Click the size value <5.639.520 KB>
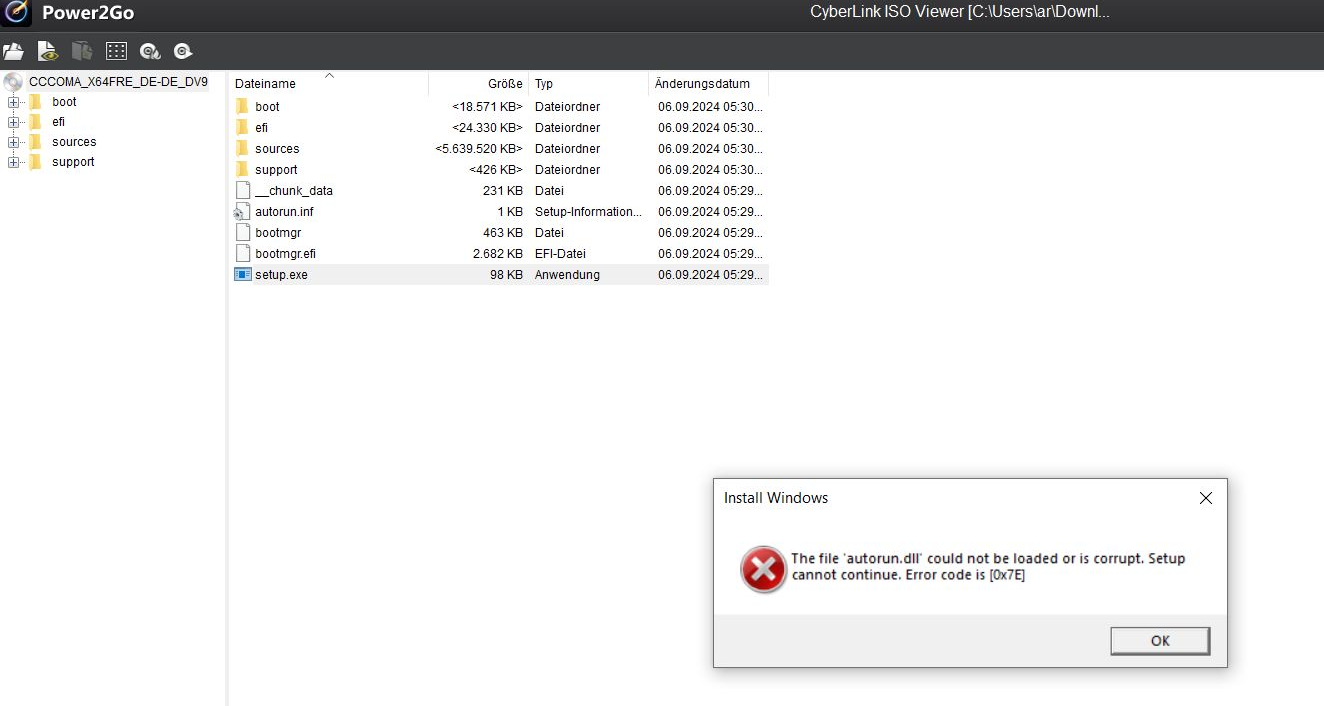 [x=479, y=149]
